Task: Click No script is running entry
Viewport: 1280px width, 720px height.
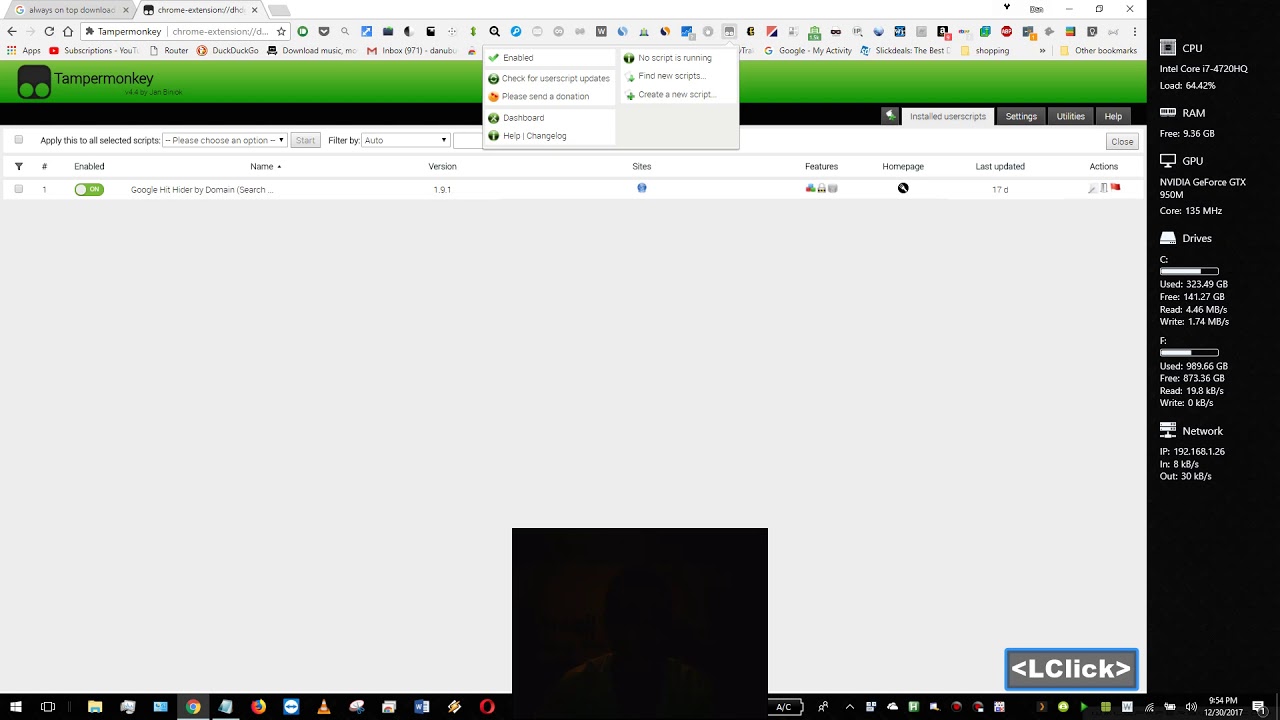Action: tap(678, 58)
